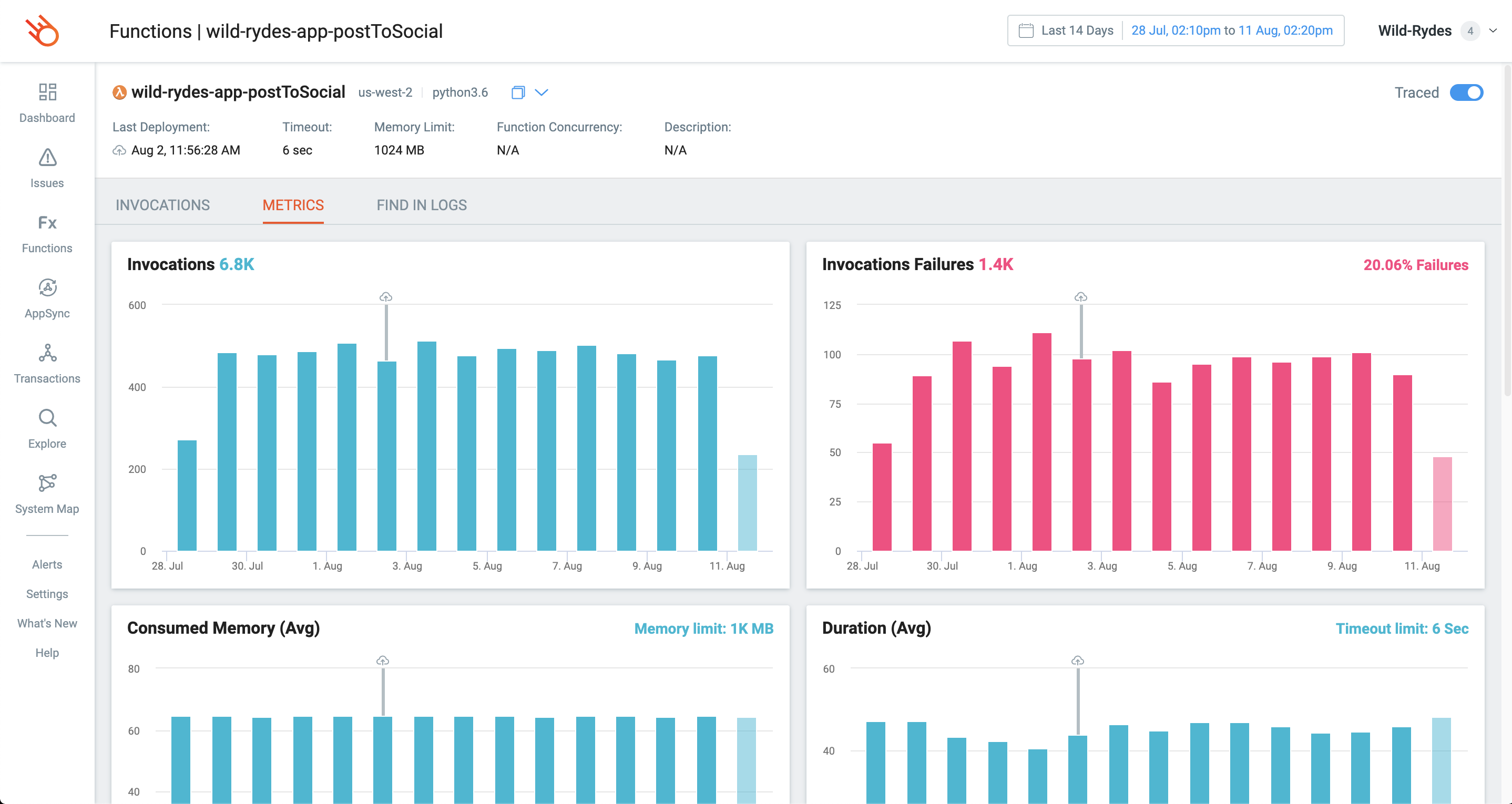Open the Issues warning icon

click(x=47, y=157)
